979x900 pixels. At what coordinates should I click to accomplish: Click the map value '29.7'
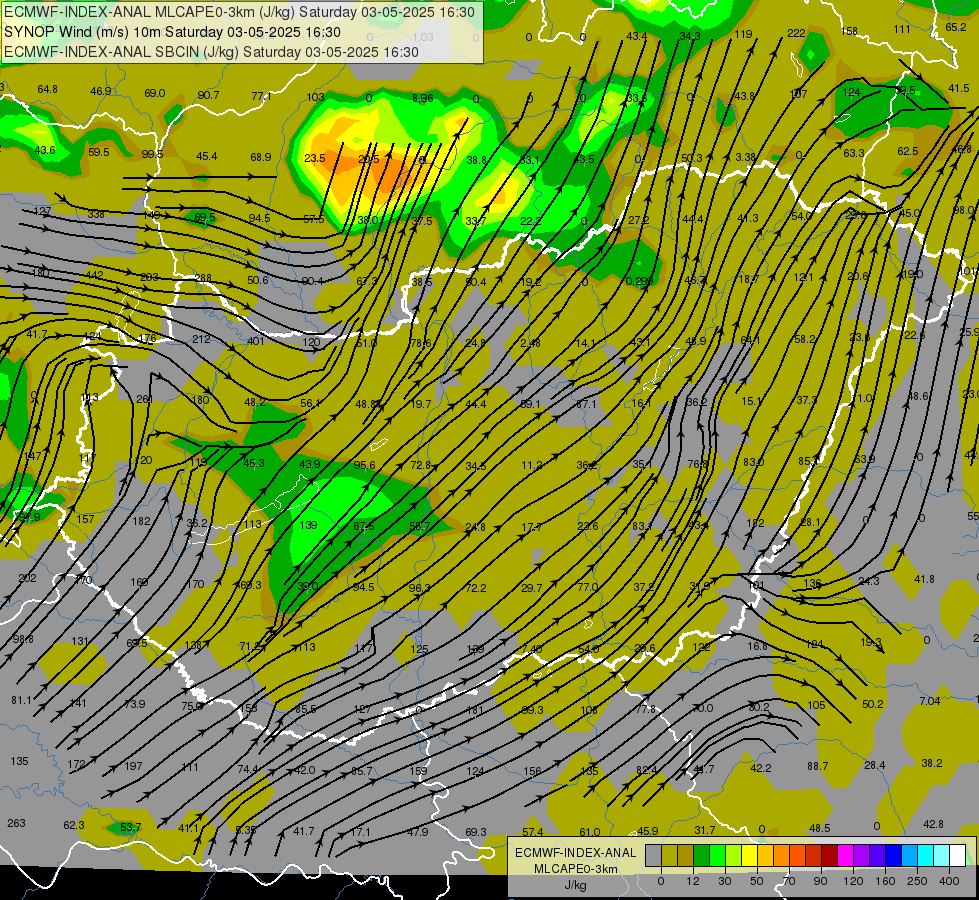point(531,588)
